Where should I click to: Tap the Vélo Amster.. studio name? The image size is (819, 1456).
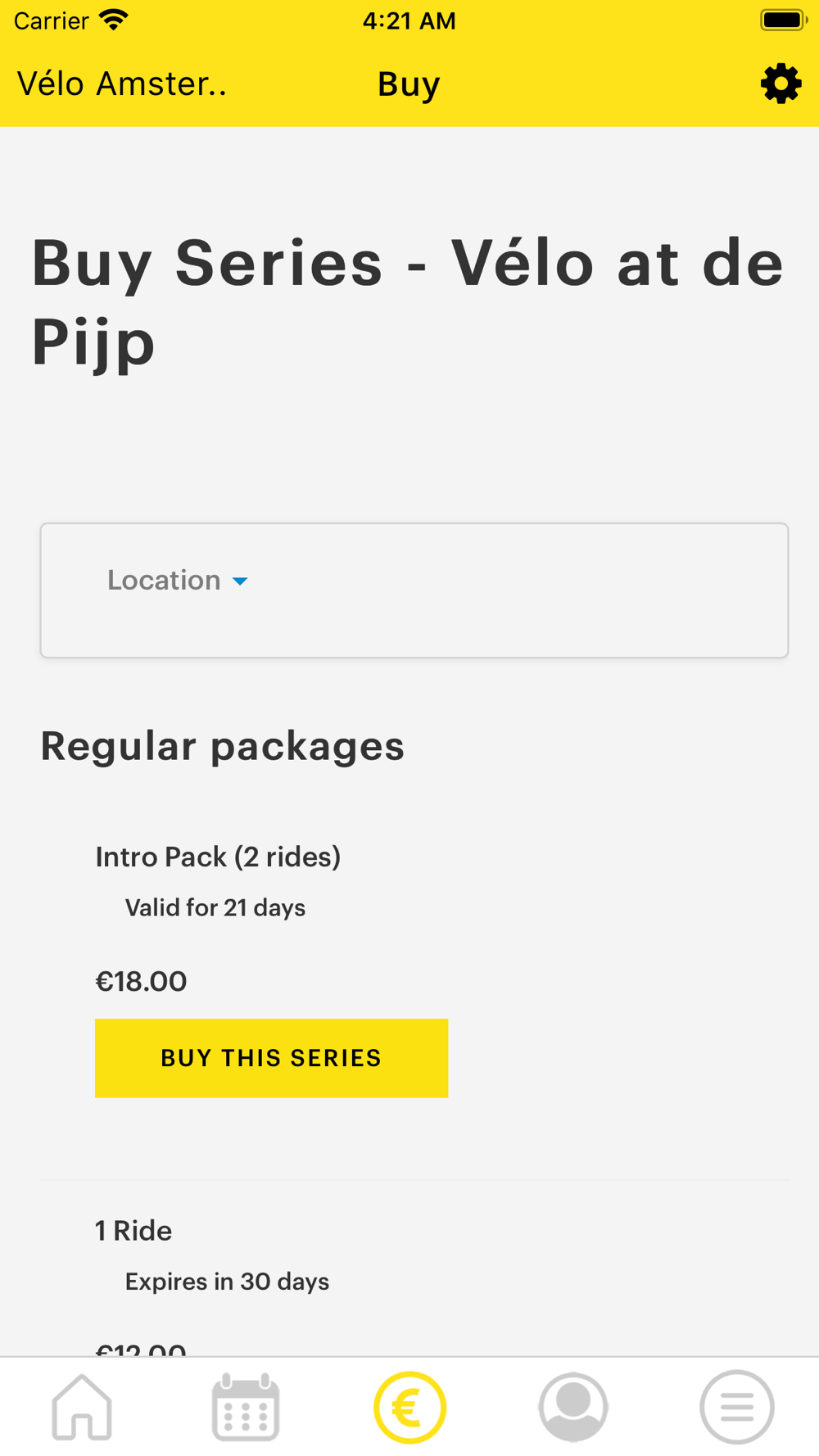[x=122, y=84]
